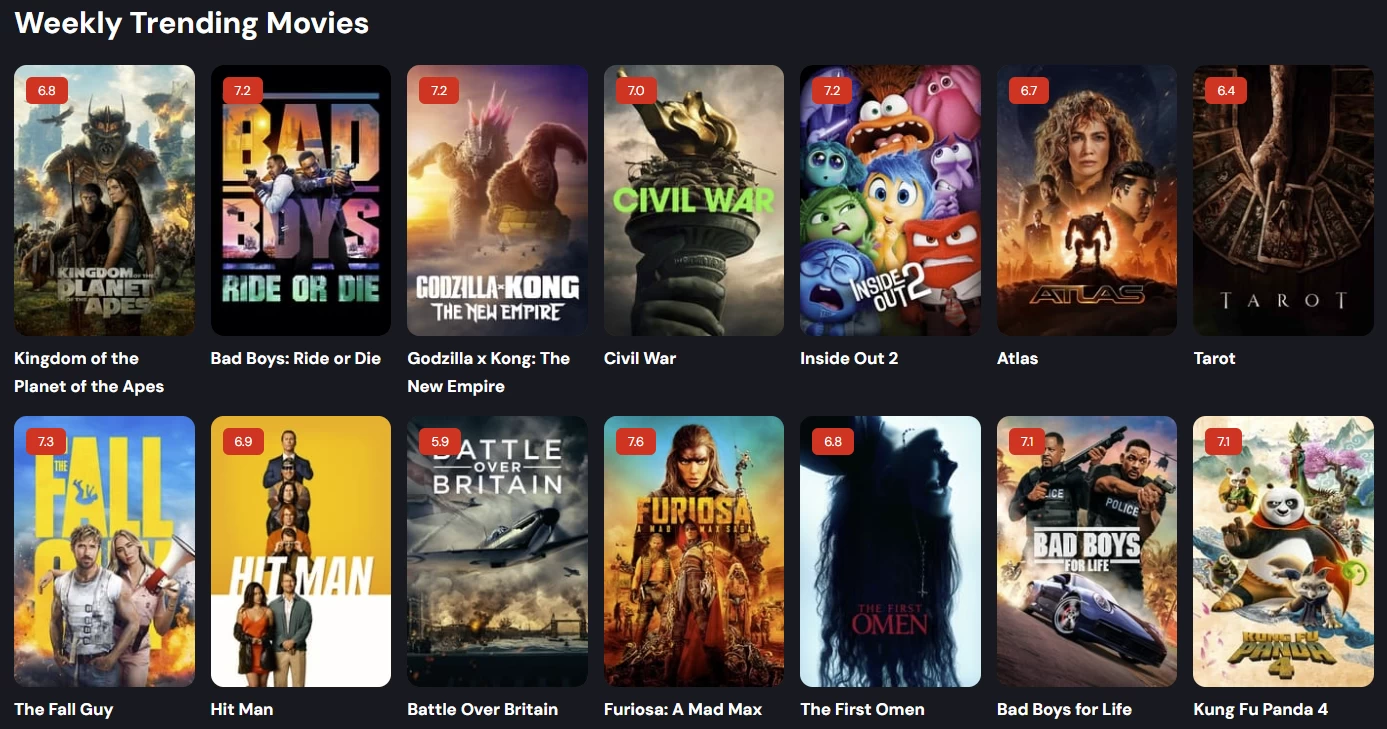Select the Tarot movie poster

point(1283,200)
